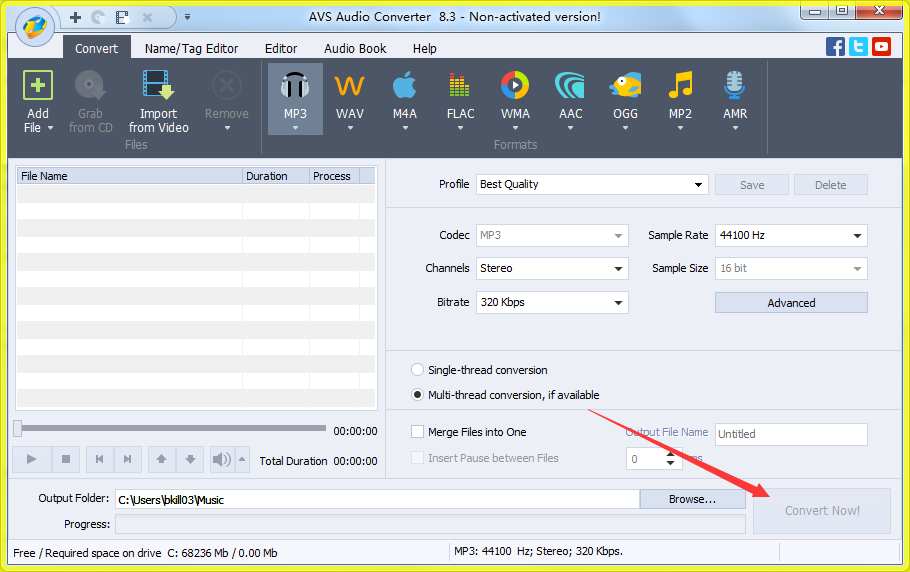This screenshot has width=910, height=572.
Task: Toggle Insert Pause between Files checkbox
Action: (417, 458)
